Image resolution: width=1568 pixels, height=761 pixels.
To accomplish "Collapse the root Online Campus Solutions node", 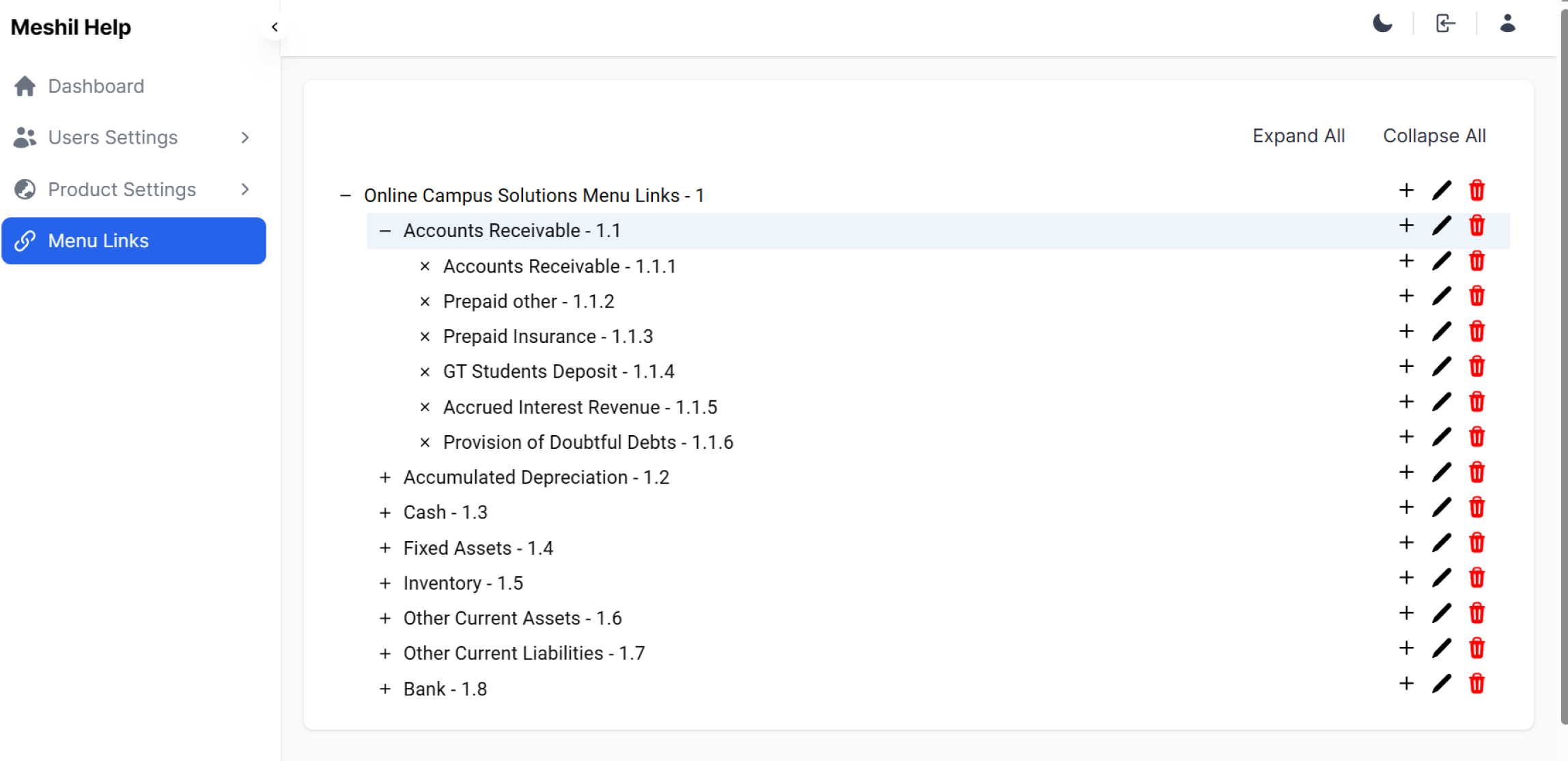I will (x=346, y=196).
